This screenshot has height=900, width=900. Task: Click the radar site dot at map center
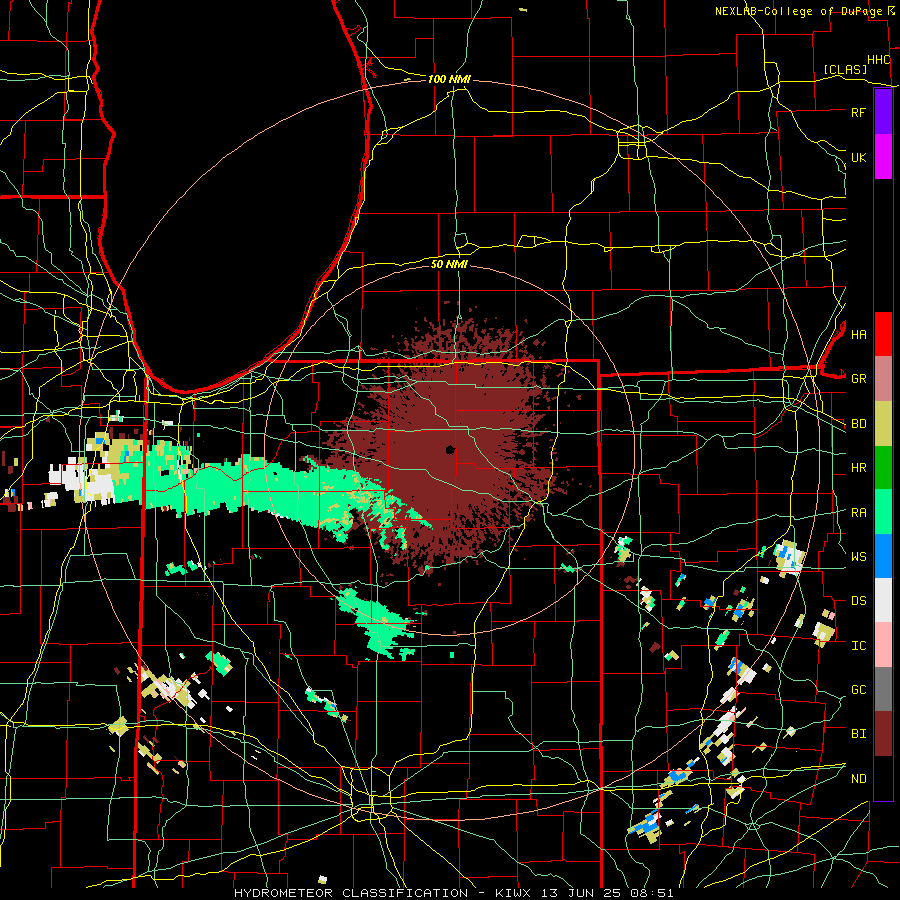[x=450, y=450]
